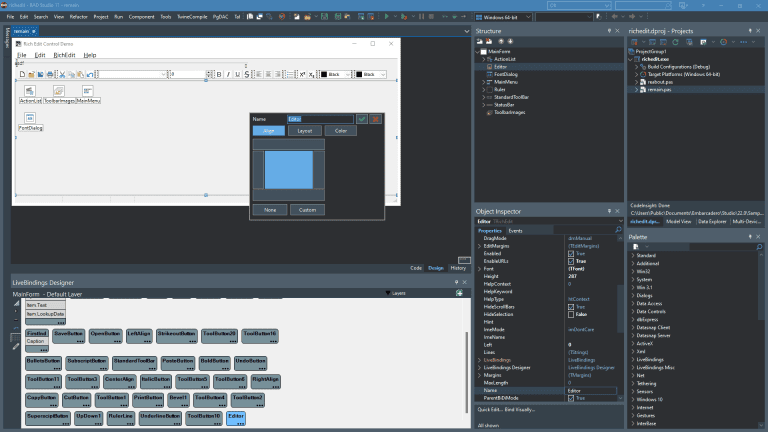Click the New document icon in the form toolbar
The width and height of the screenshot is (768, 432).
pos(22,74)
